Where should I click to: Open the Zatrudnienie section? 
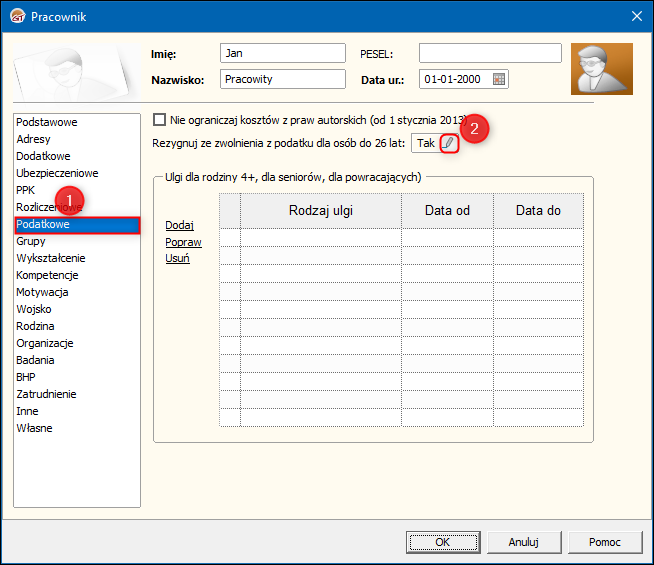coord(46,394)
